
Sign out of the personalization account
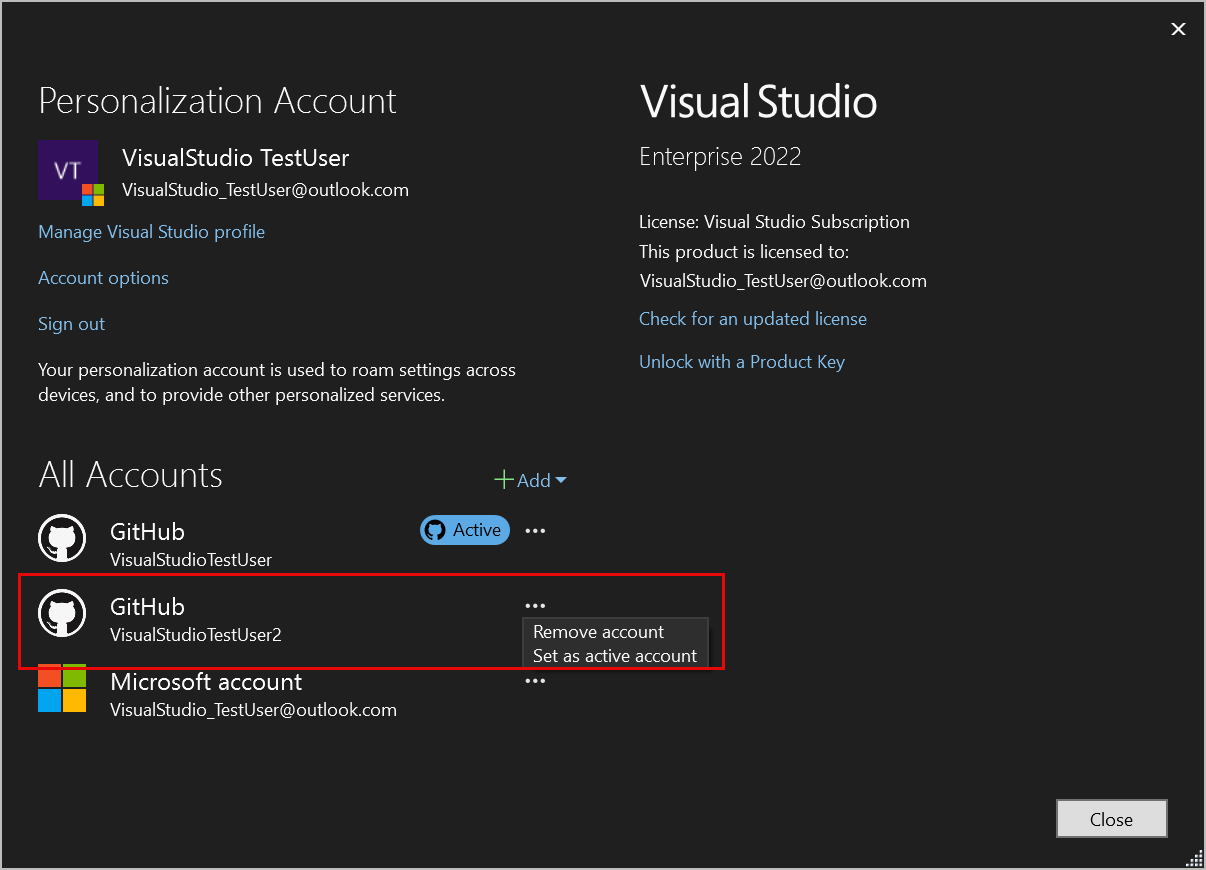tap(70, 323)
